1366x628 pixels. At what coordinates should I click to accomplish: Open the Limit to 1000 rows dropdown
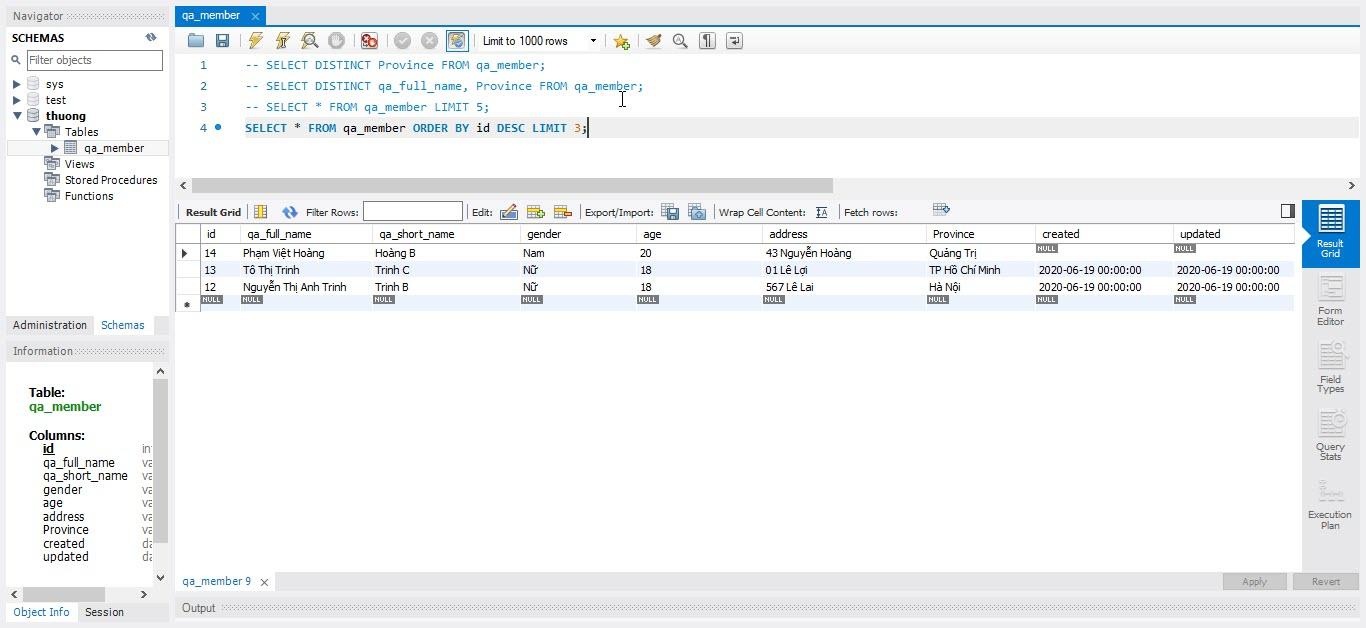pyautogui.click(x=592, y=41)
